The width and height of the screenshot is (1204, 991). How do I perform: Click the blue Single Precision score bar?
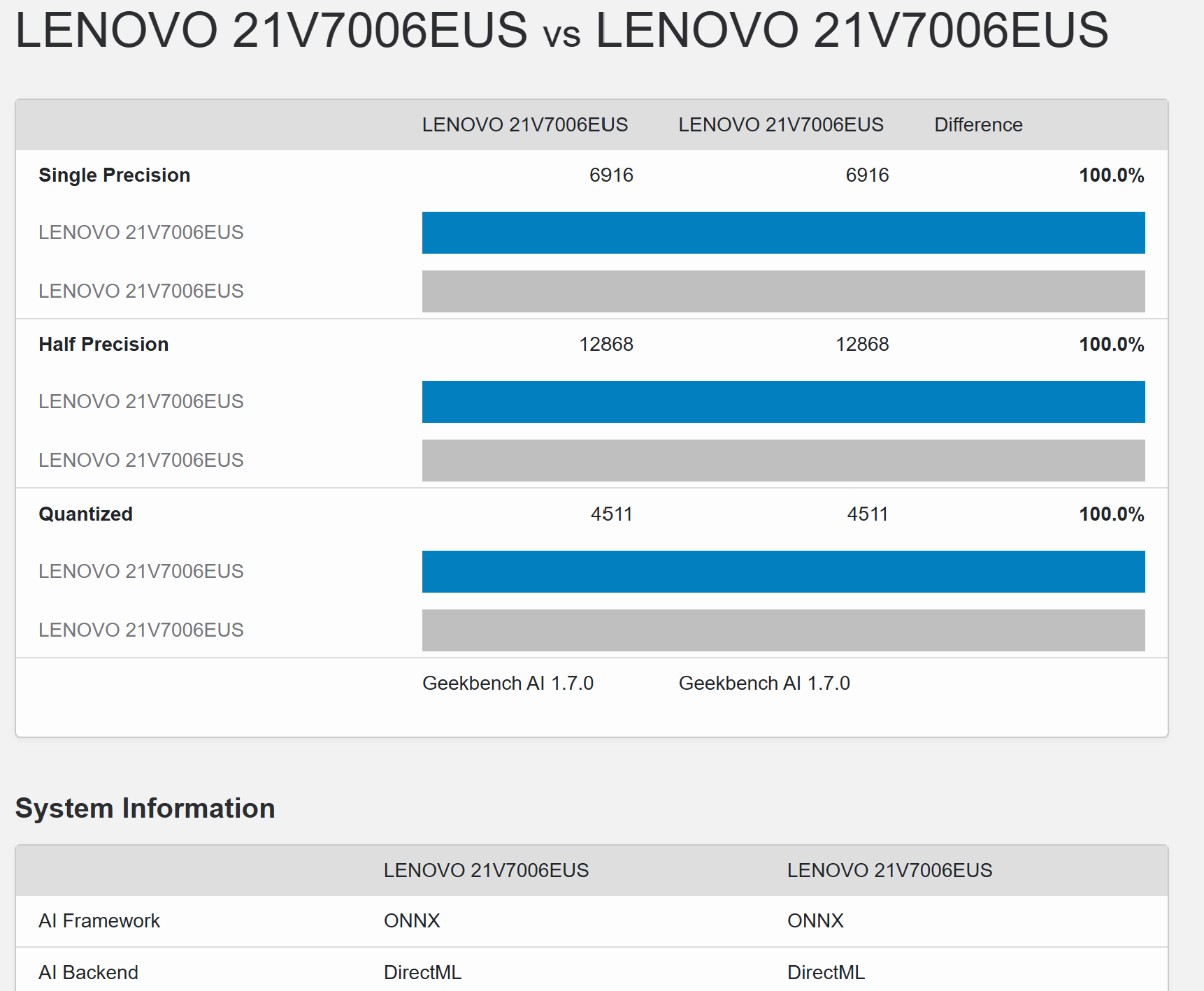point(784,233)
